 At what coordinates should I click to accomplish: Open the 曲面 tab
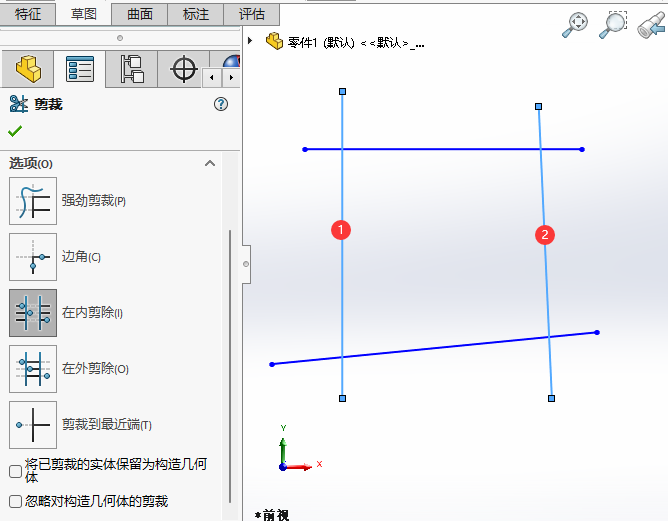click(x=140, y=14)
